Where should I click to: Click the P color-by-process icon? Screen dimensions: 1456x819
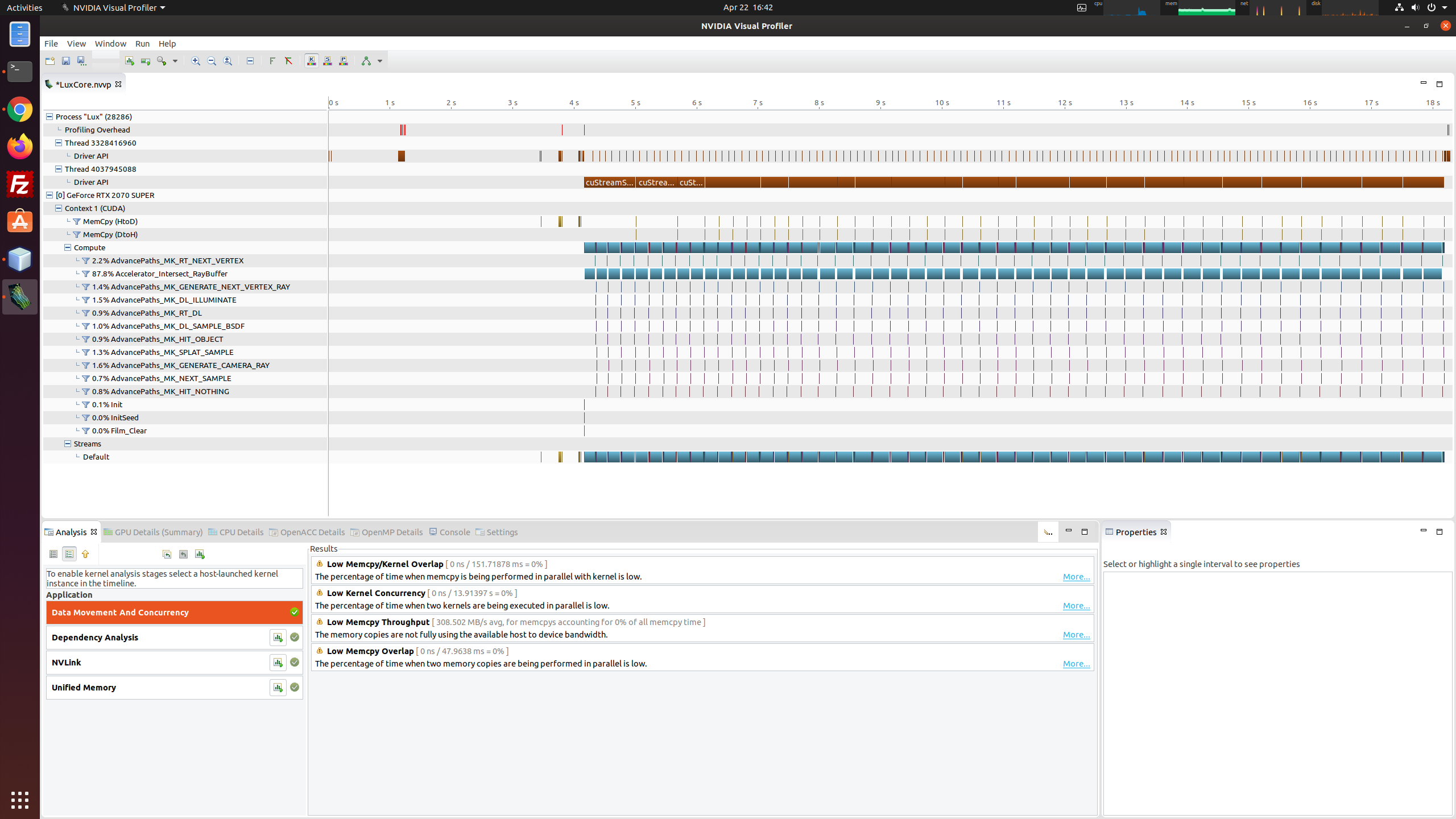(344, 61)
